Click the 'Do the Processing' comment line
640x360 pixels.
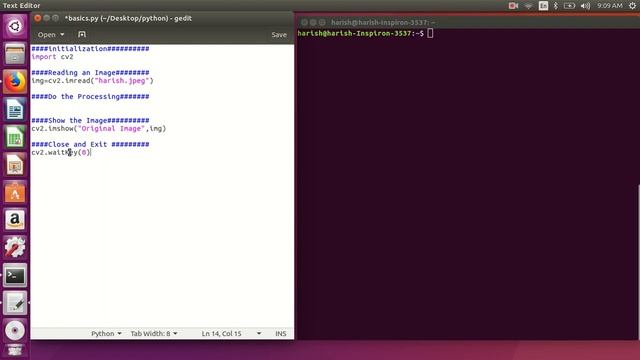pos(90,97)
